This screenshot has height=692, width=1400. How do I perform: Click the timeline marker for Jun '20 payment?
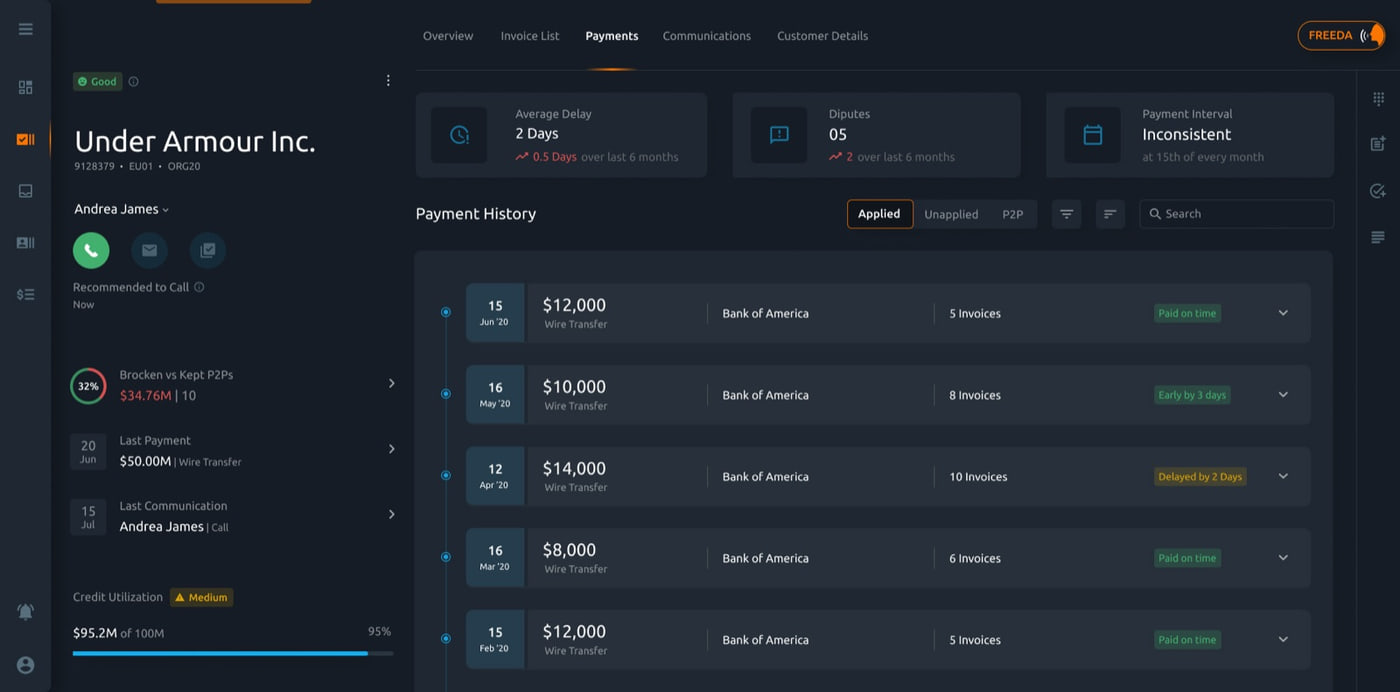tap(446, 312)
